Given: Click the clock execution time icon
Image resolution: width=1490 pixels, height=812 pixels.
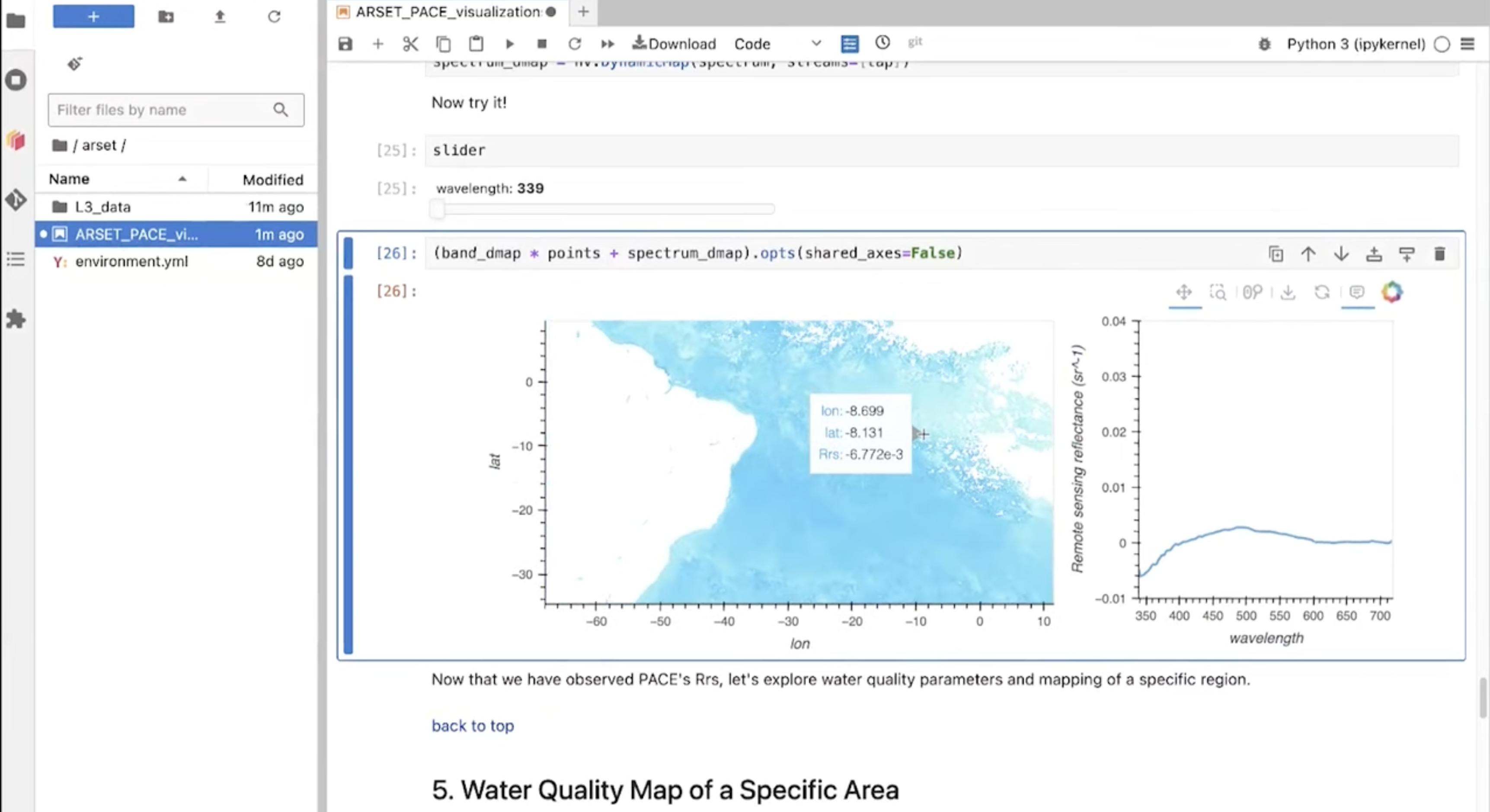Looking at the screenshot, I should (882, 42).
